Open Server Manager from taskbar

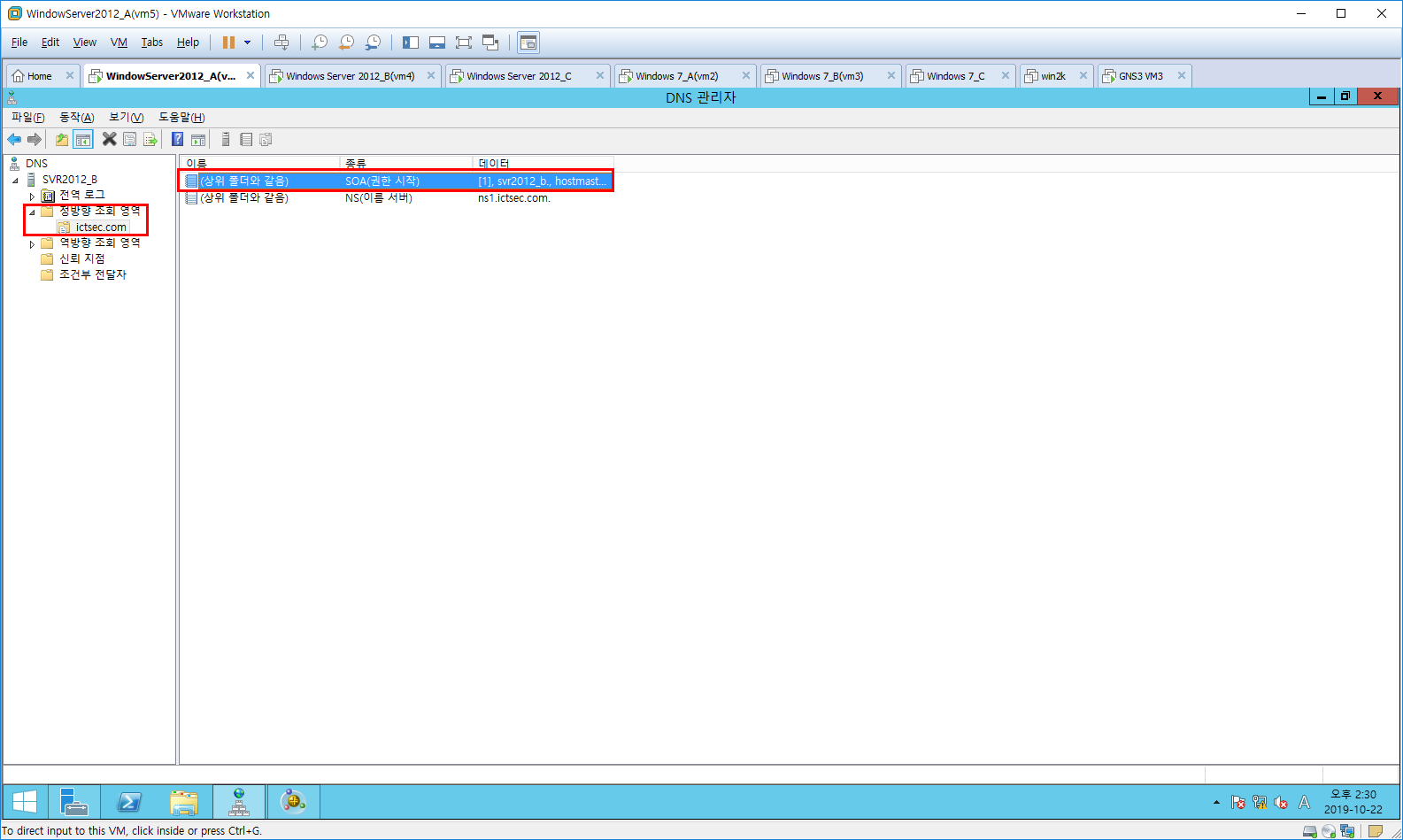[74, 802]
